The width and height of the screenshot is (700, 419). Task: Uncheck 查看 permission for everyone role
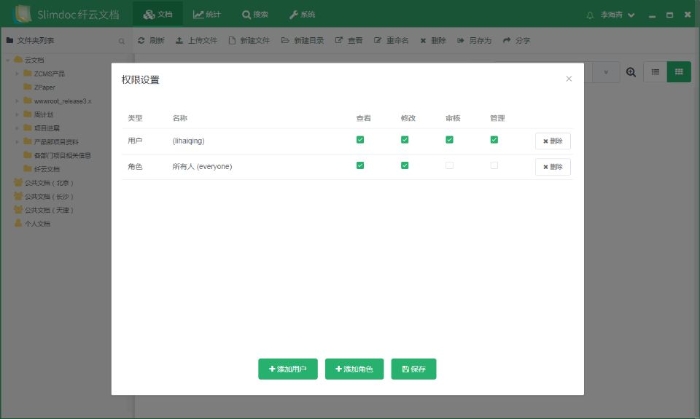click(x=360, y=165)
